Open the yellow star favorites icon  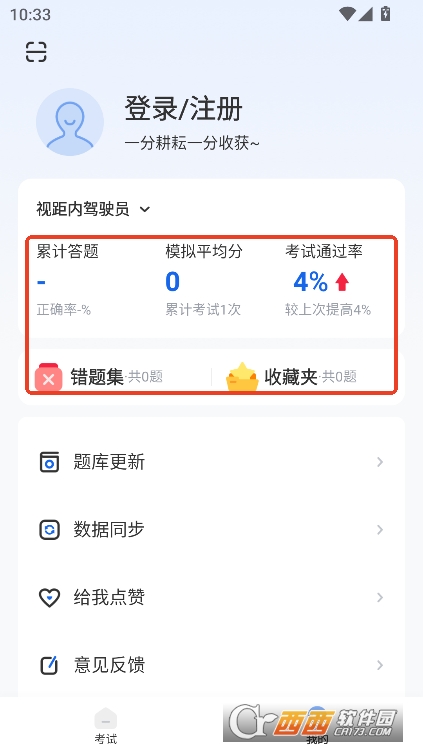[x=242, y=377]
